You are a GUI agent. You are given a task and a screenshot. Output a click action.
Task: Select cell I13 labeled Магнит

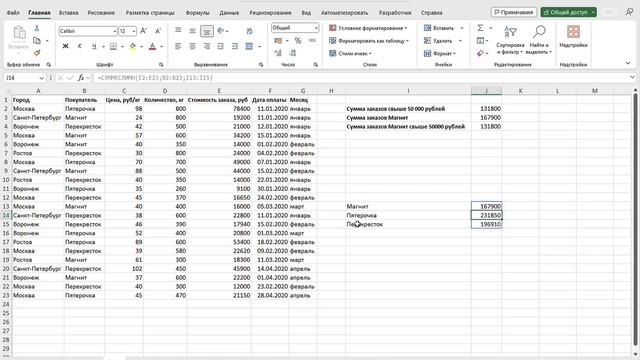[408, 207]
